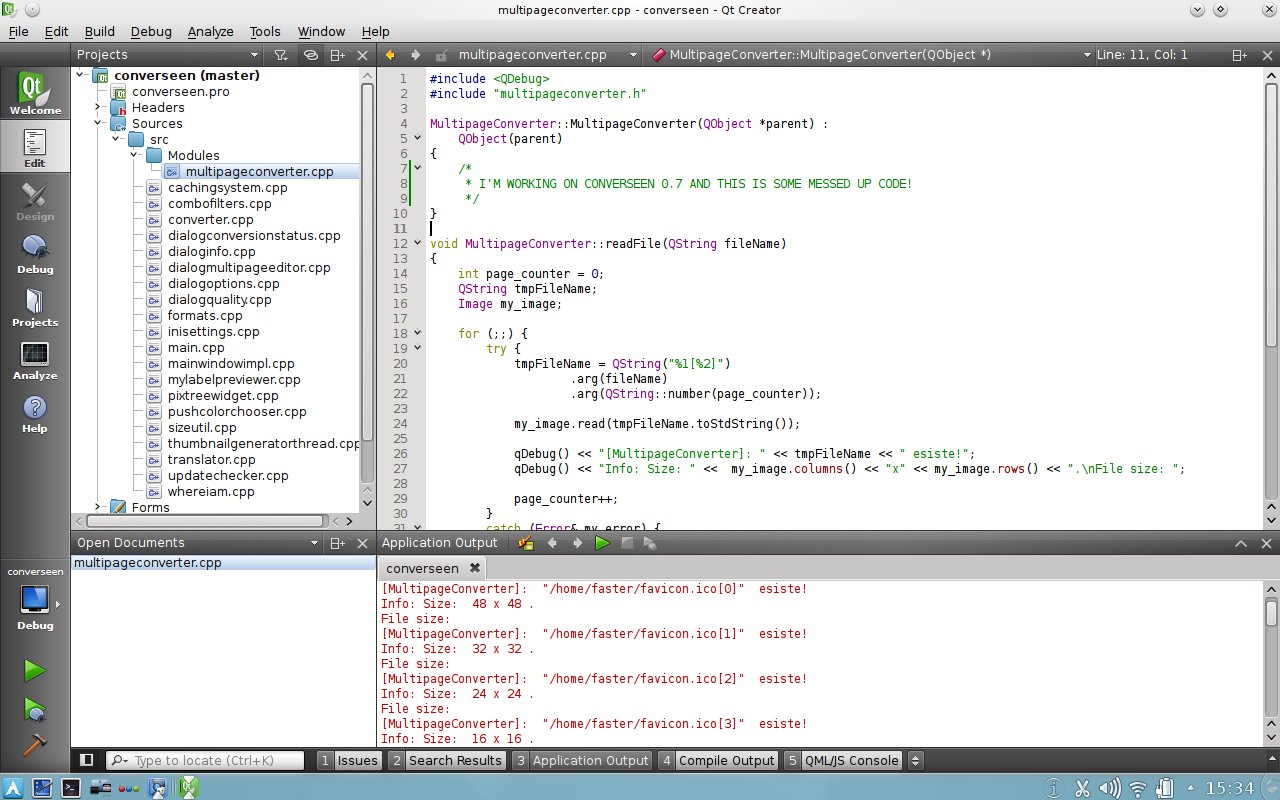Click the hammer Build Project icon
Viewport: 1280px width, 800px height.
(35, 746)
